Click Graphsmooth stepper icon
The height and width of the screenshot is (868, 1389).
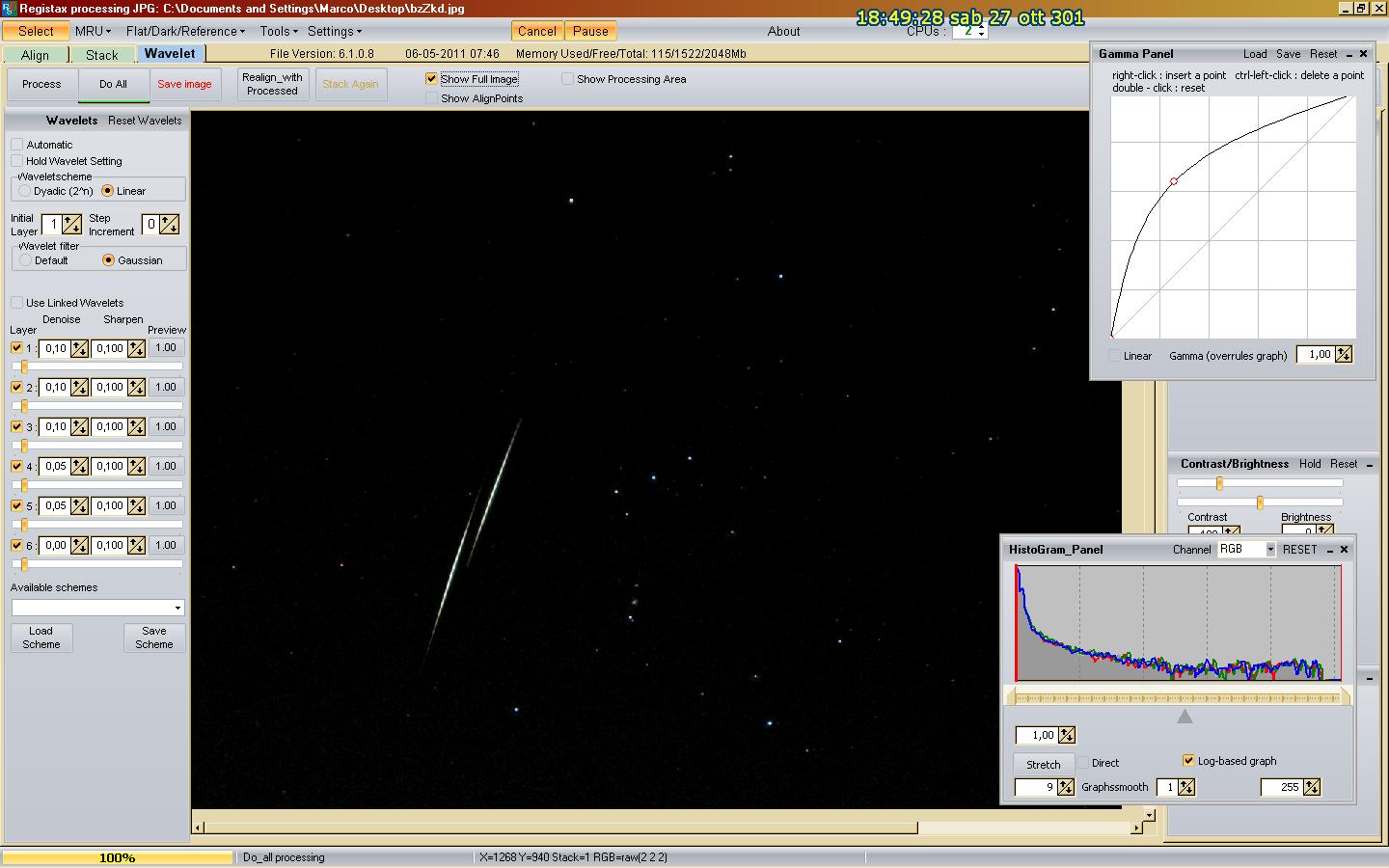coord(1186,788)
